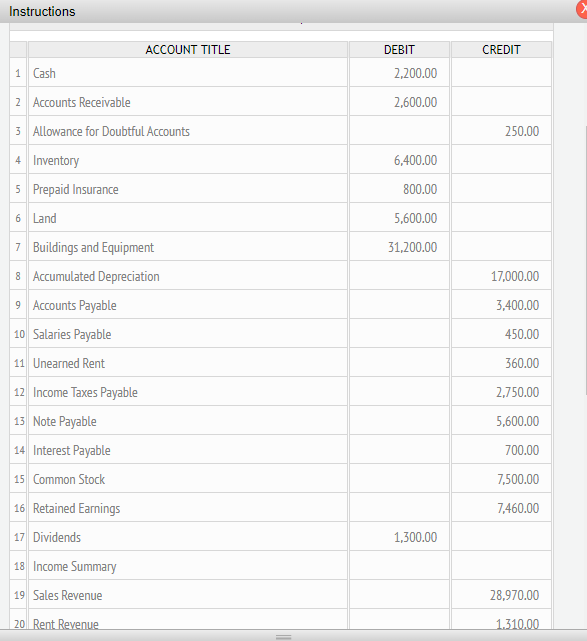
Task: Select Allowance for Doubtful Accounts title
Action: click(x=111, y=131)
